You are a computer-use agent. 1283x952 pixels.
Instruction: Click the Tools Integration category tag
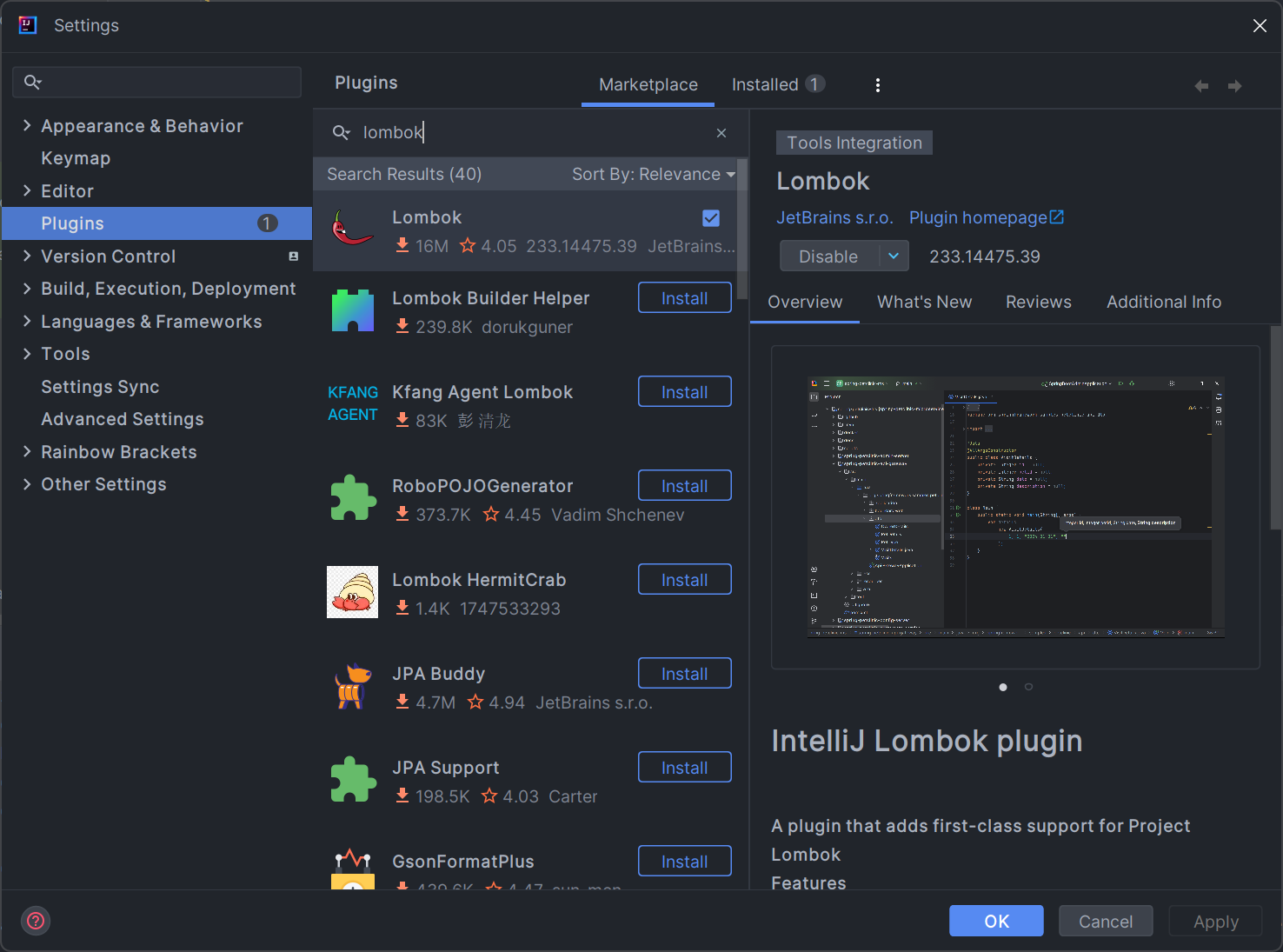point(854,143)
